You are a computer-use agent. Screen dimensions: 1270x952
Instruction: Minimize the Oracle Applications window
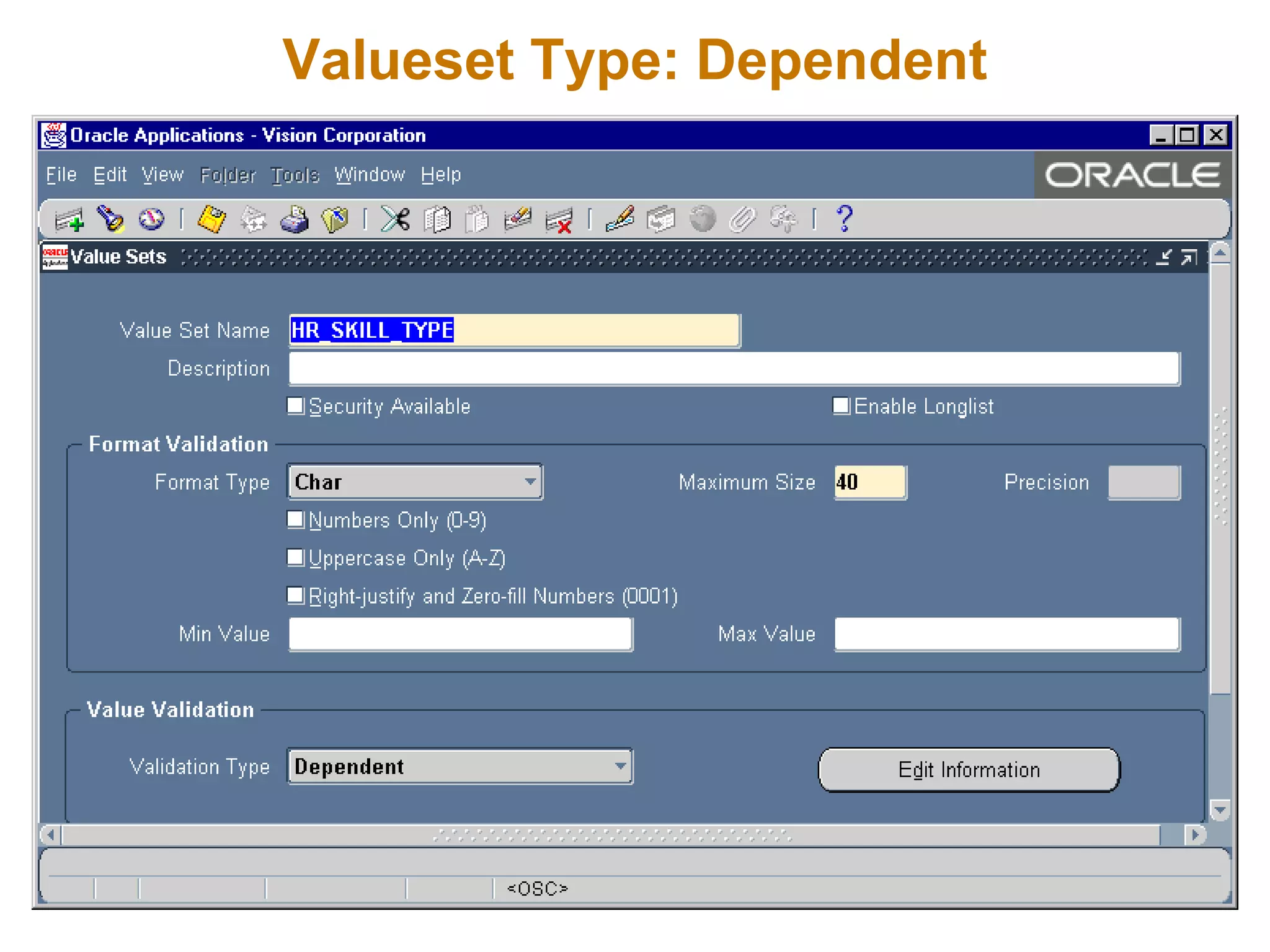(1161, 135)
